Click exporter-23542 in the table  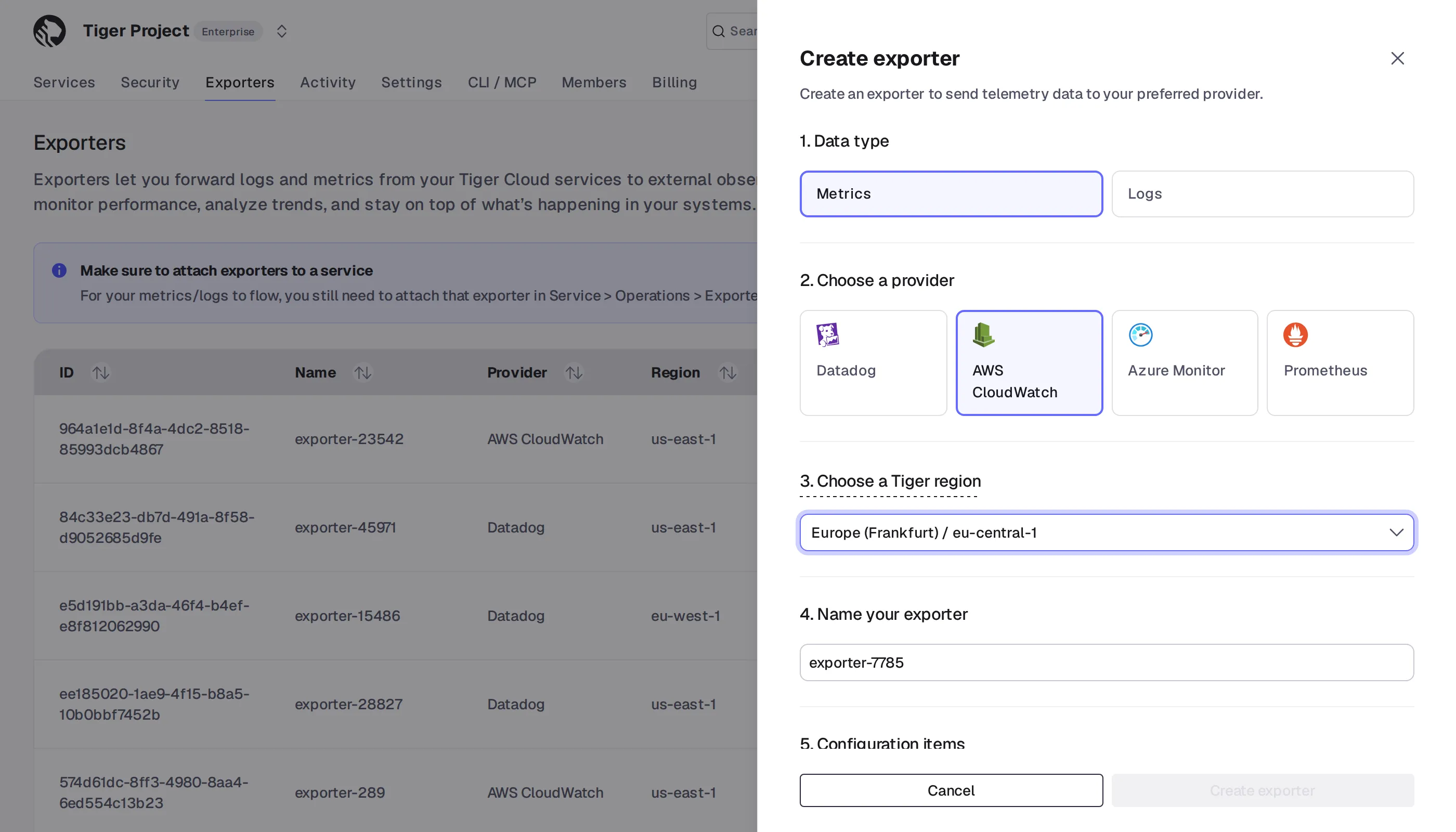click(x=349, y=439)
